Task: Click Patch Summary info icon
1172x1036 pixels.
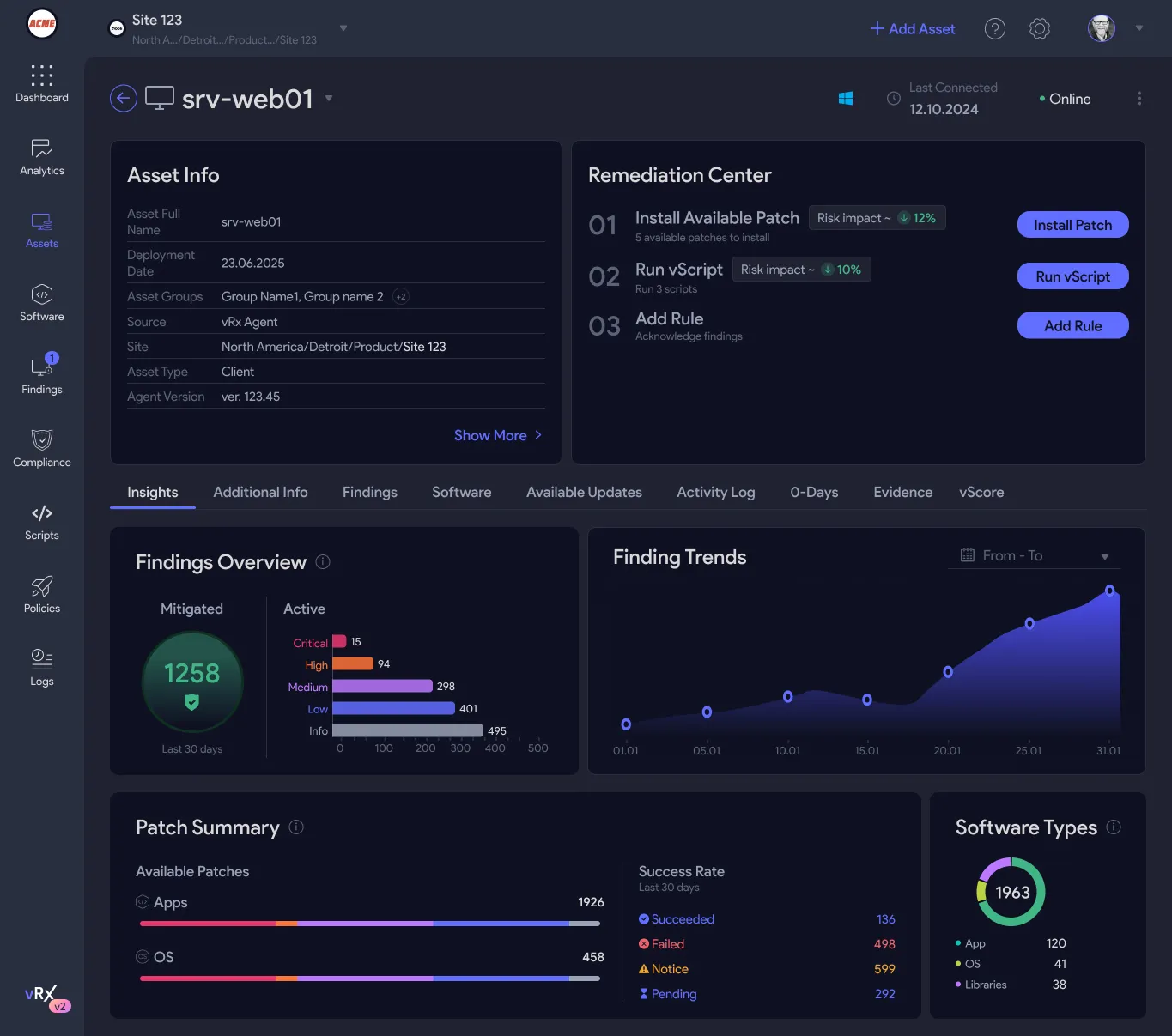Action: coord(296,827)
